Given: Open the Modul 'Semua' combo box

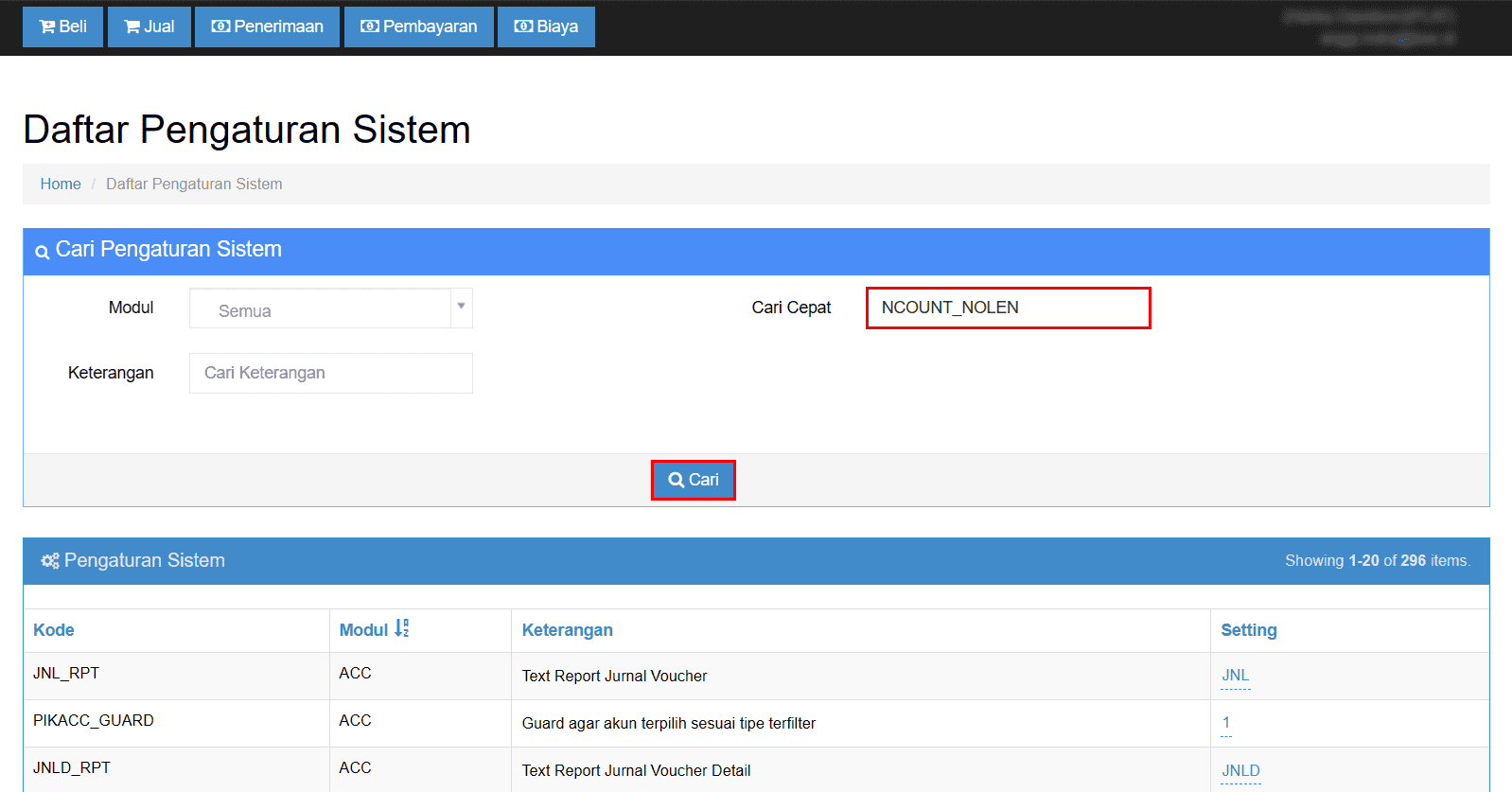Looking at the screenshot, I should click(320, 309).
